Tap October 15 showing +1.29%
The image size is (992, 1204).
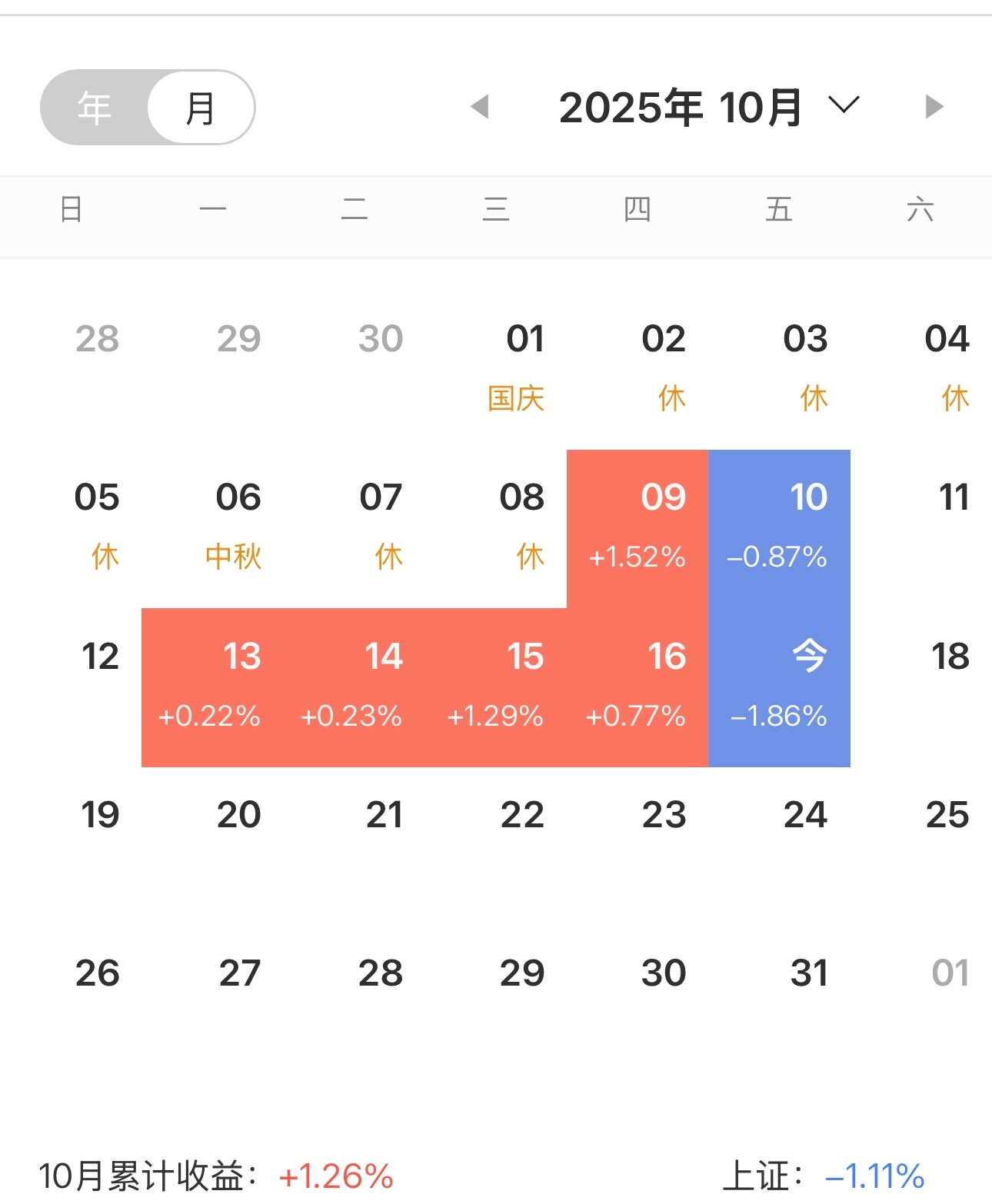(x=495, y=687)
